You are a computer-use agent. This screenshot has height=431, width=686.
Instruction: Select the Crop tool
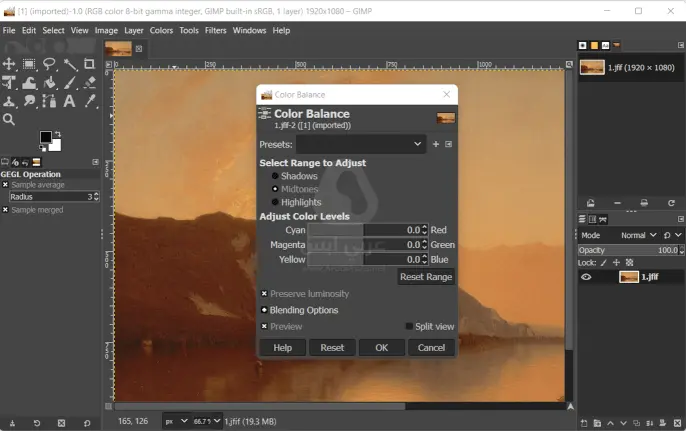pos(90,64)
